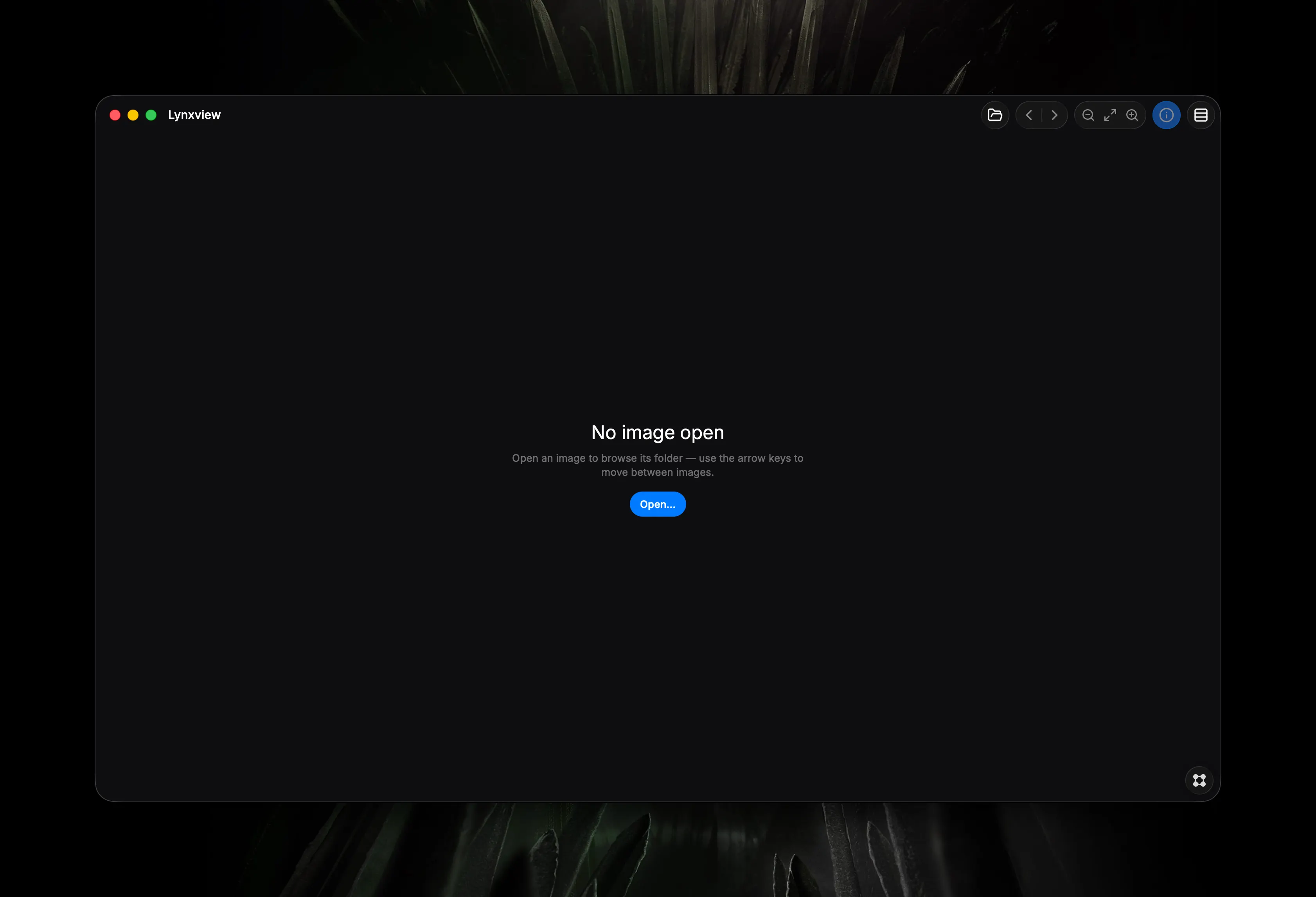
Task: Zoom in with the plus magnifier
Action: (1132, 115)
